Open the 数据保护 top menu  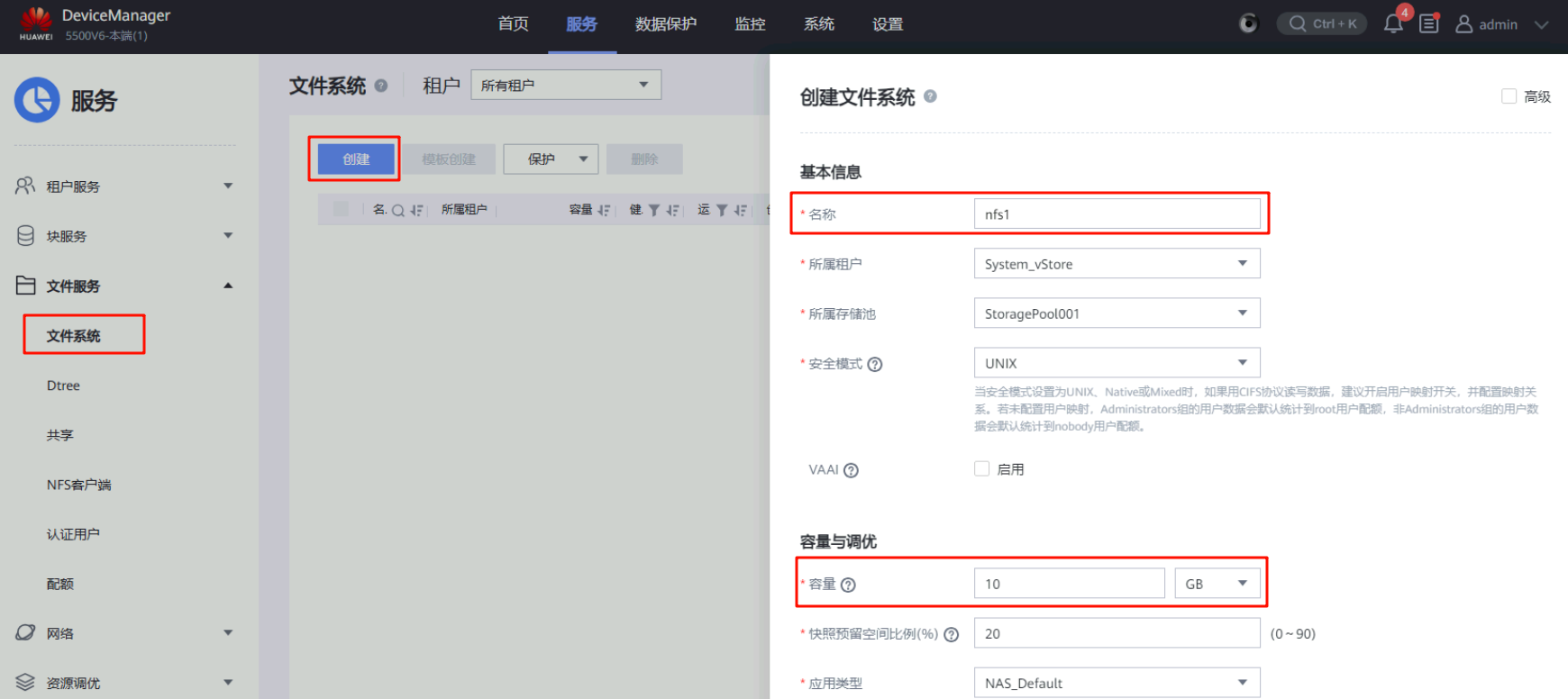tap(665, 24)
